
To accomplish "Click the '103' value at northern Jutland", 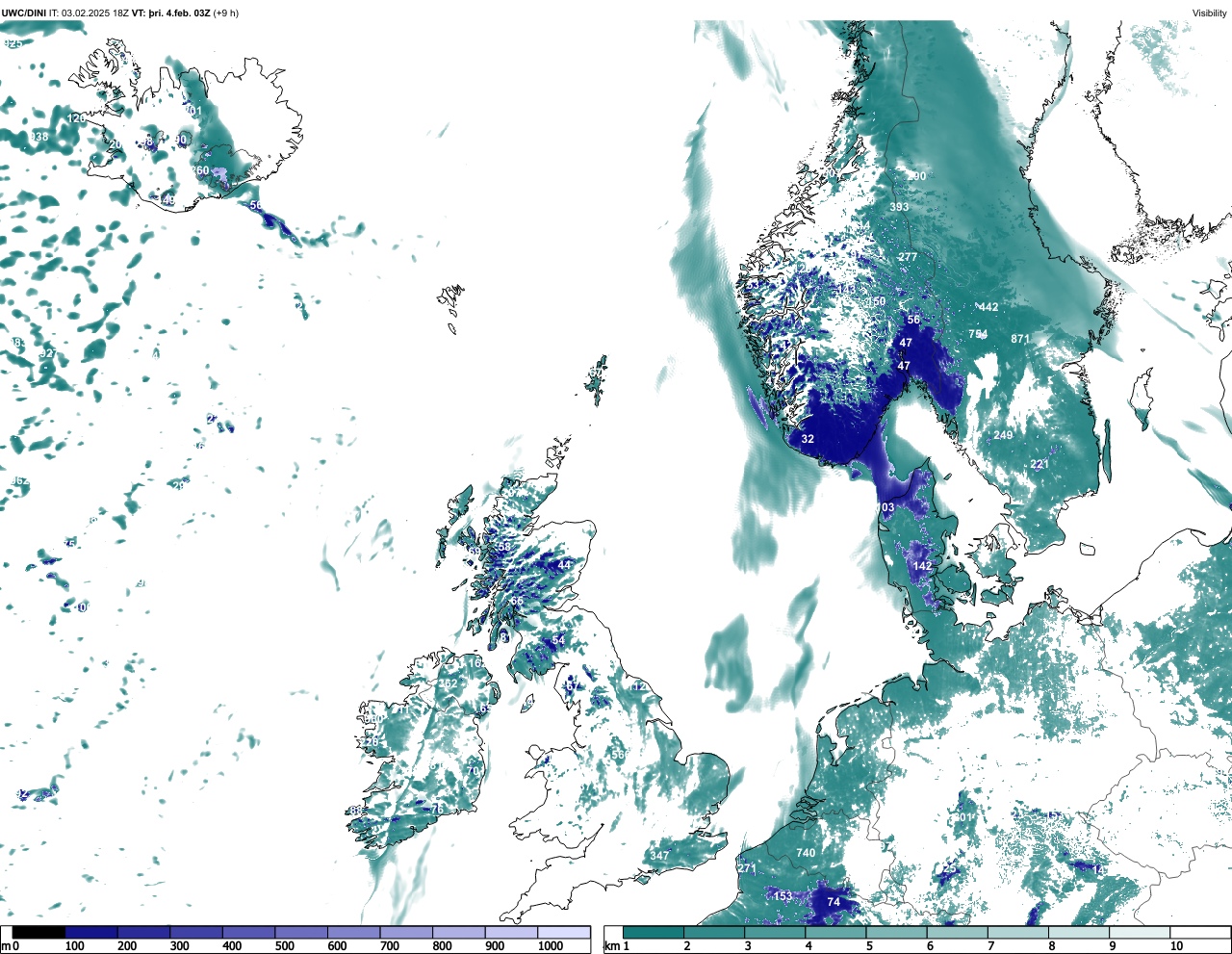I will (885, 507).
